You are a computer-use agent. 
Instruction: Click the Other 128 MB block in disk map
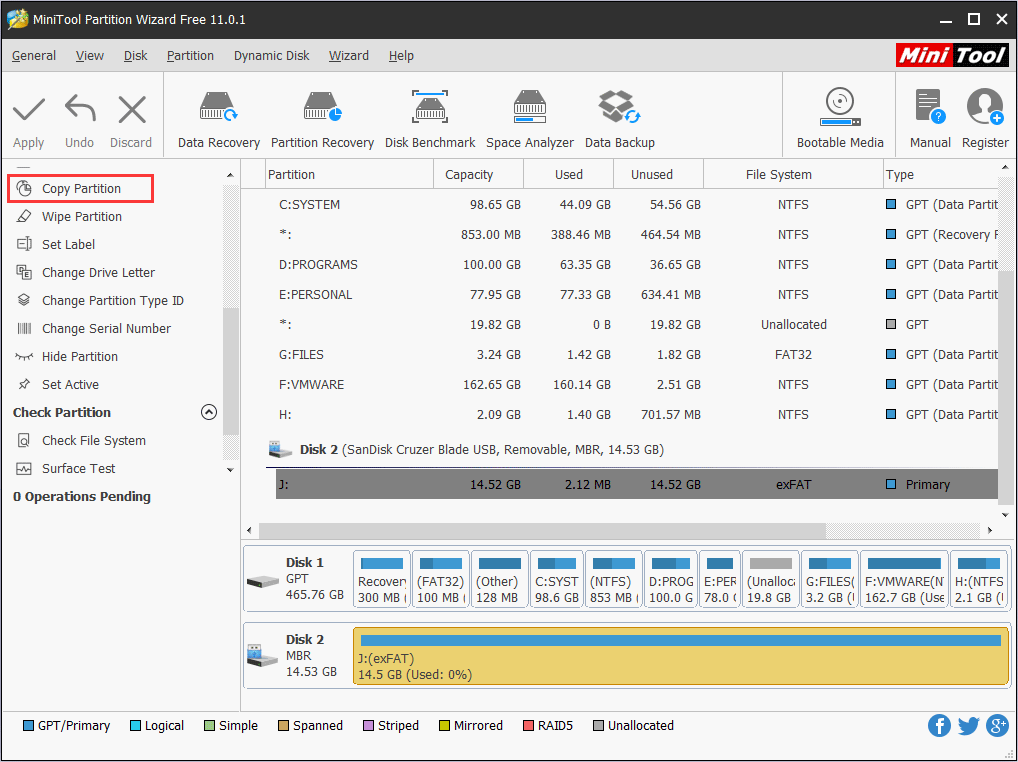tap(499, 579)
